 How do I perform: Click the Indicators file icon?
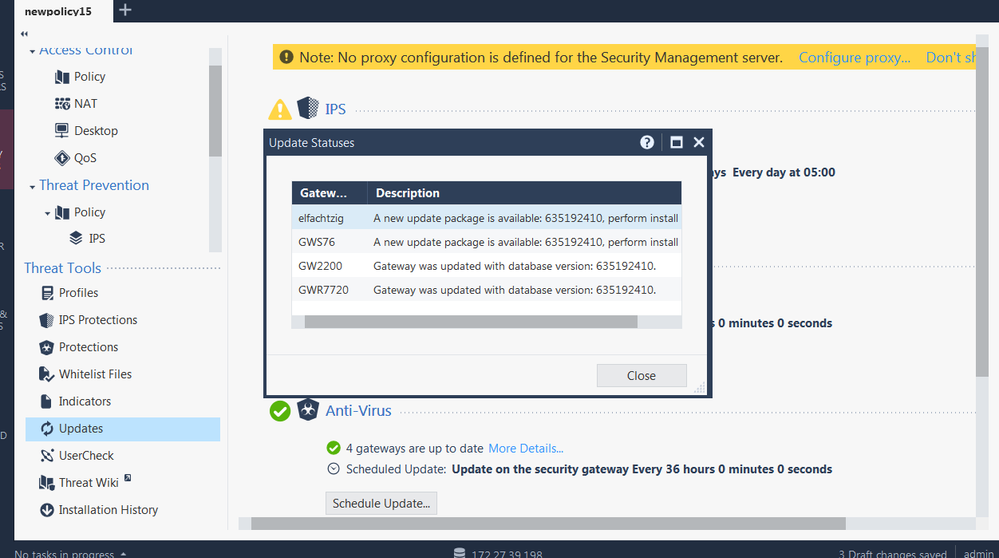[46, 401]
